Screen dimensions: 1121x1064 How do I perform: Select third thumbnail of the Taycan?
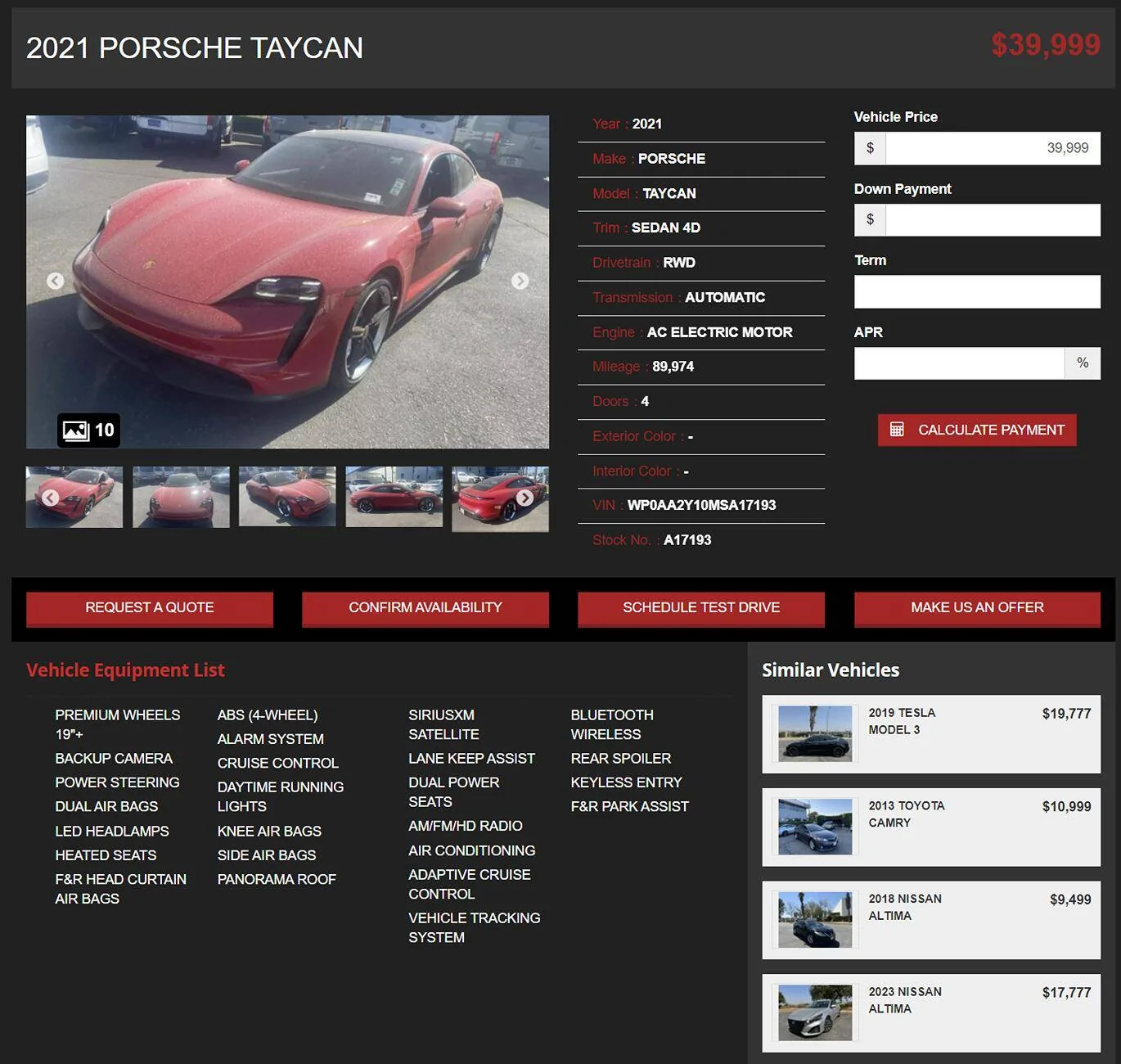click(x=287, y=497)
